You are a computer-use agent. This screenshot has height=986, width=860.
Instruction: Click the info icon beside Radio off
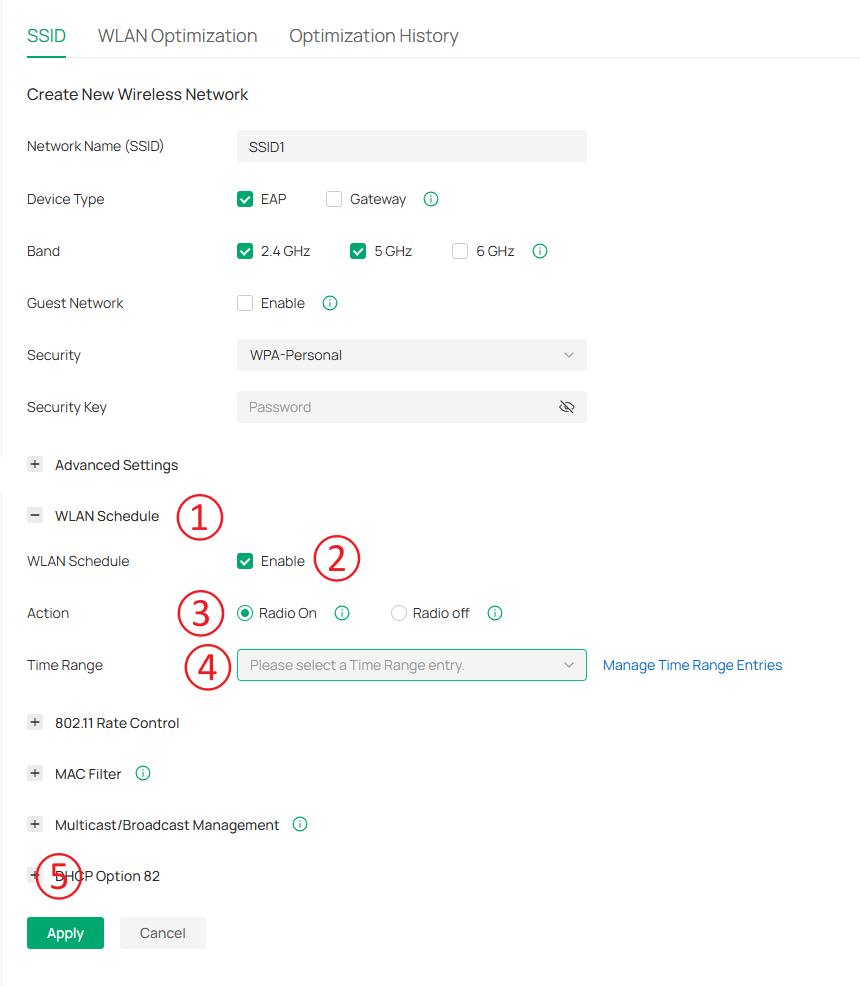(494, 613)
